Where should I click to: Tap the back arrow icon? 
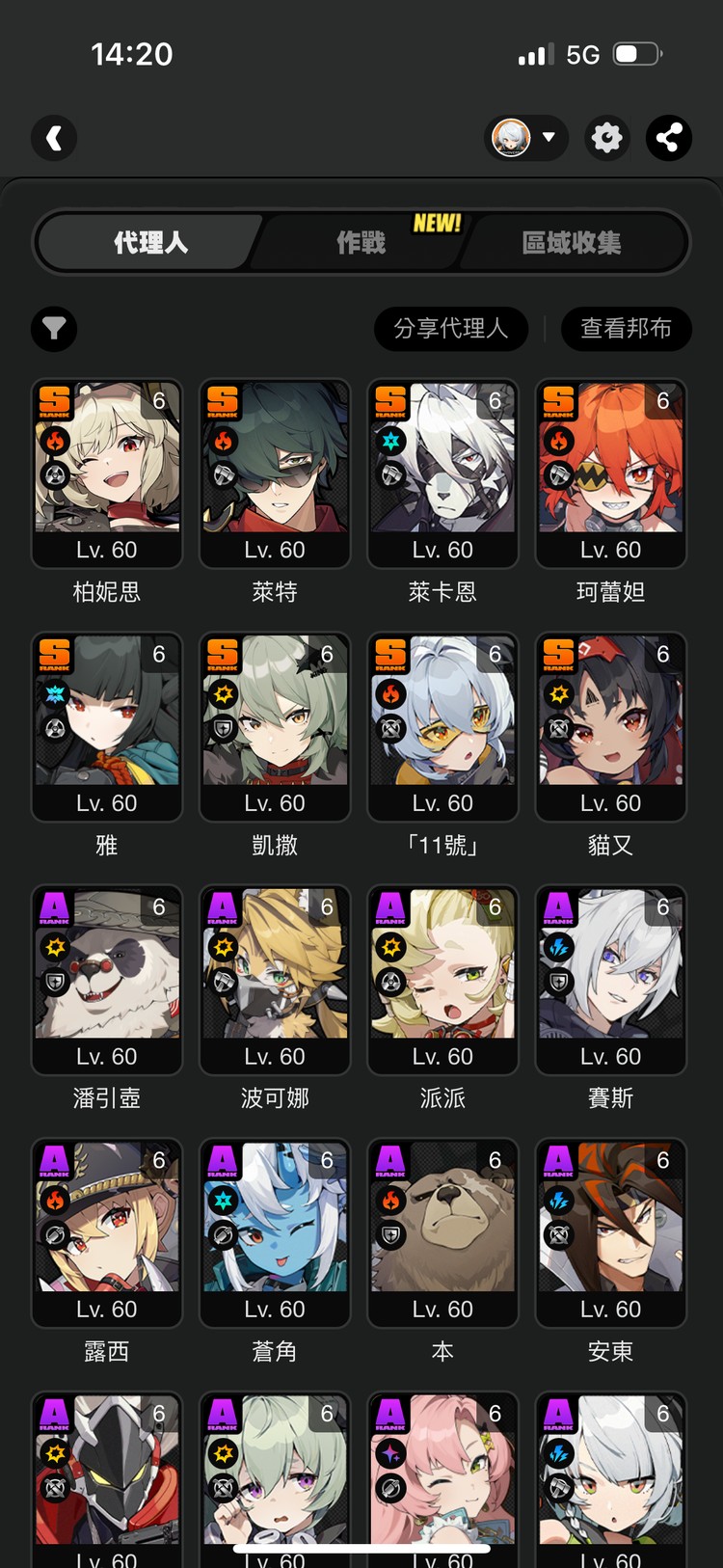54,138
